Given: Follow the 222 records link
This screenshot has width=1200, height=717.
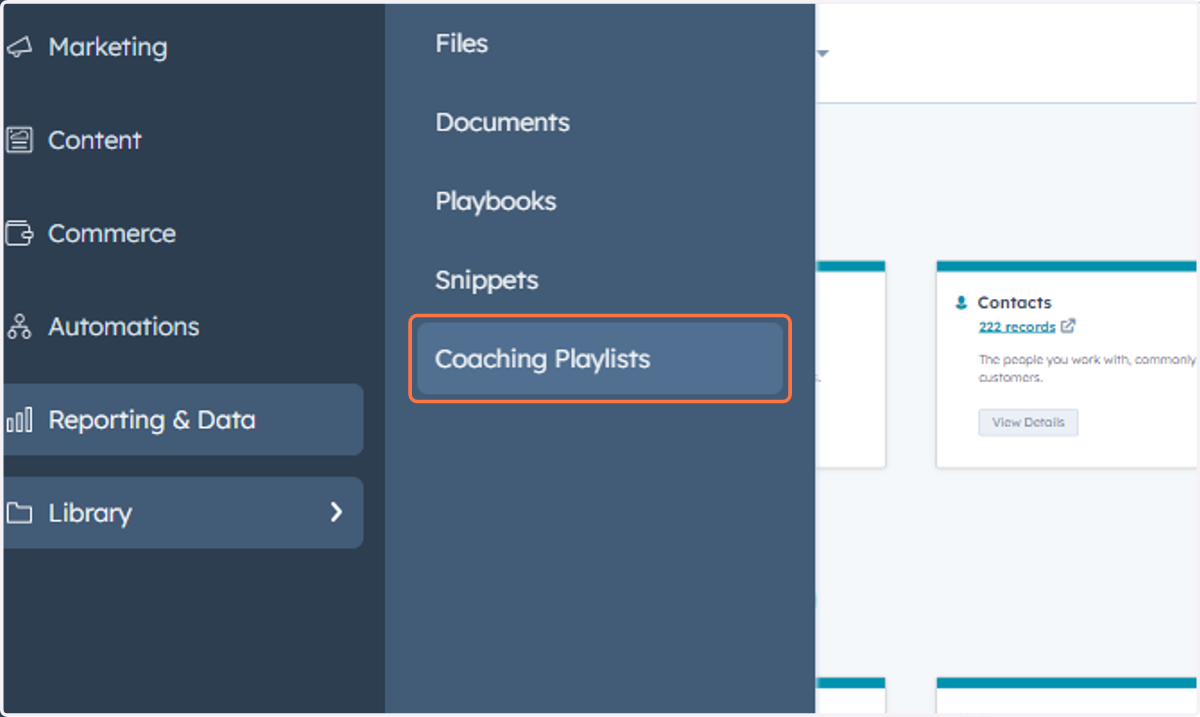Looking at the screenshot, I should [x=1017, y=326].
